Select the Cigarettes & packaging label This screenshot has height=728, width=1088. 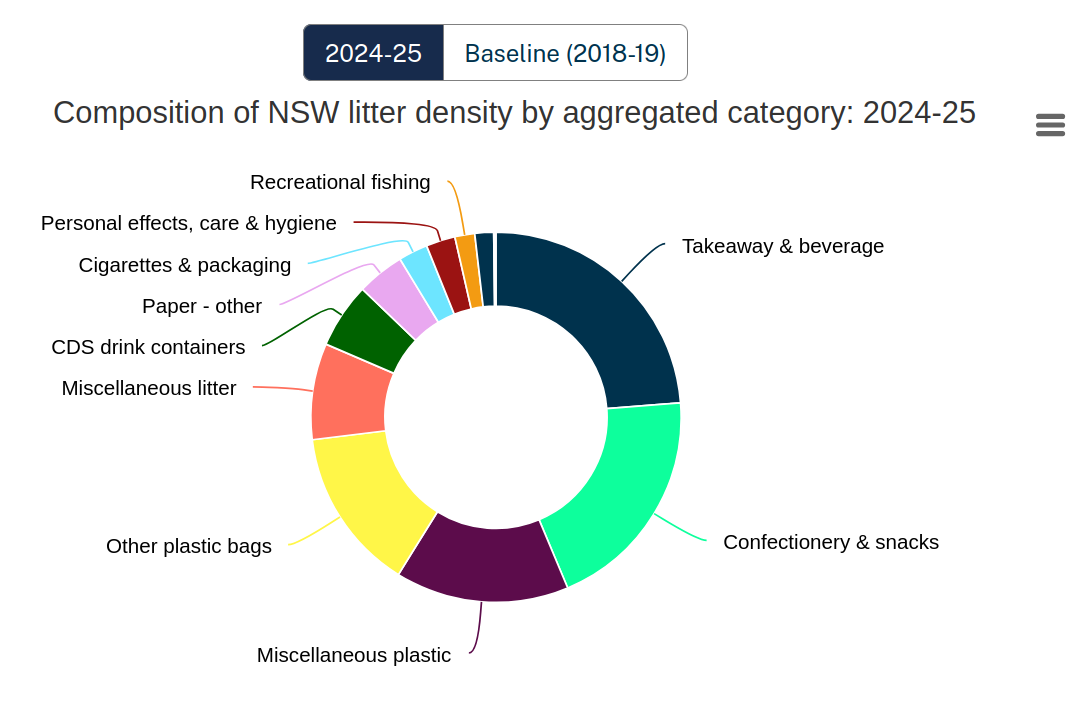coord(185,265)
